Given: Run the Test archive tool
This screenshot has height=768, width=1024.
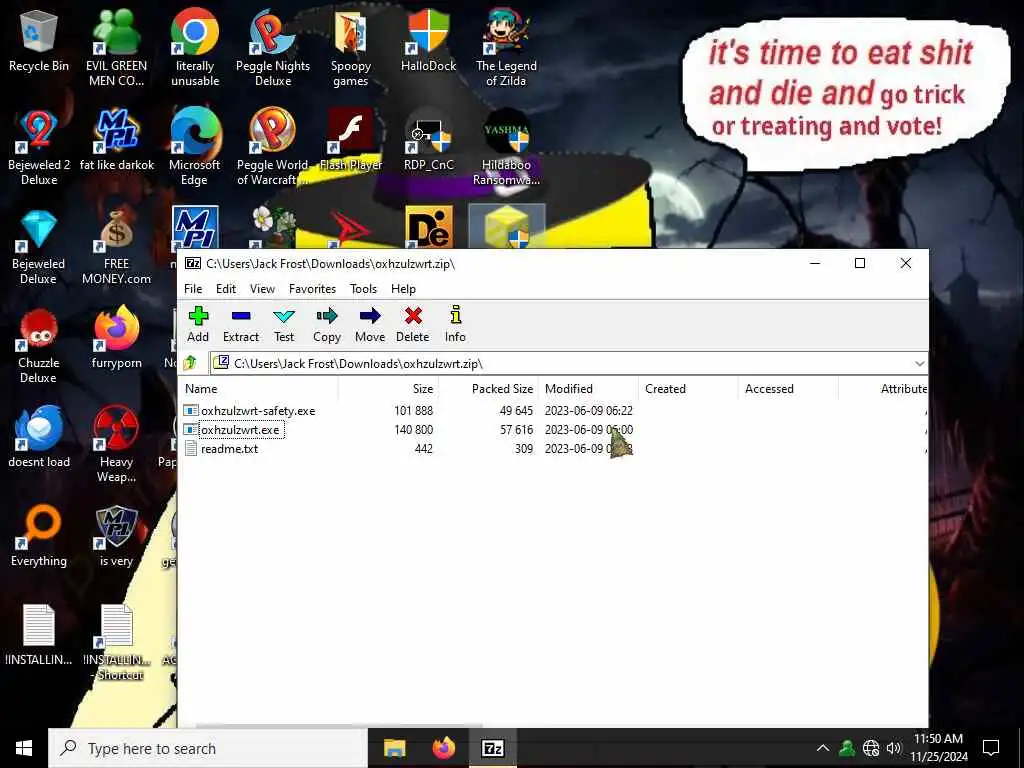Looking at the screenshot, I should pos(284,324).
